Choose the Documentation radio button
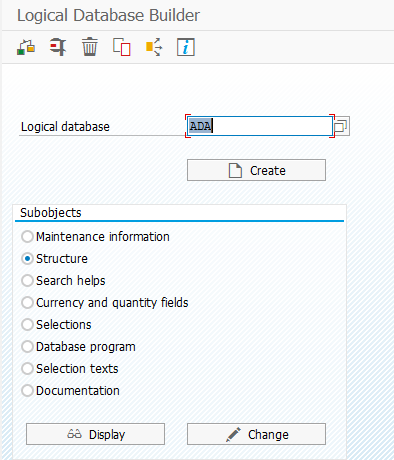Screen dimensions: 394x460 point(27,391)
